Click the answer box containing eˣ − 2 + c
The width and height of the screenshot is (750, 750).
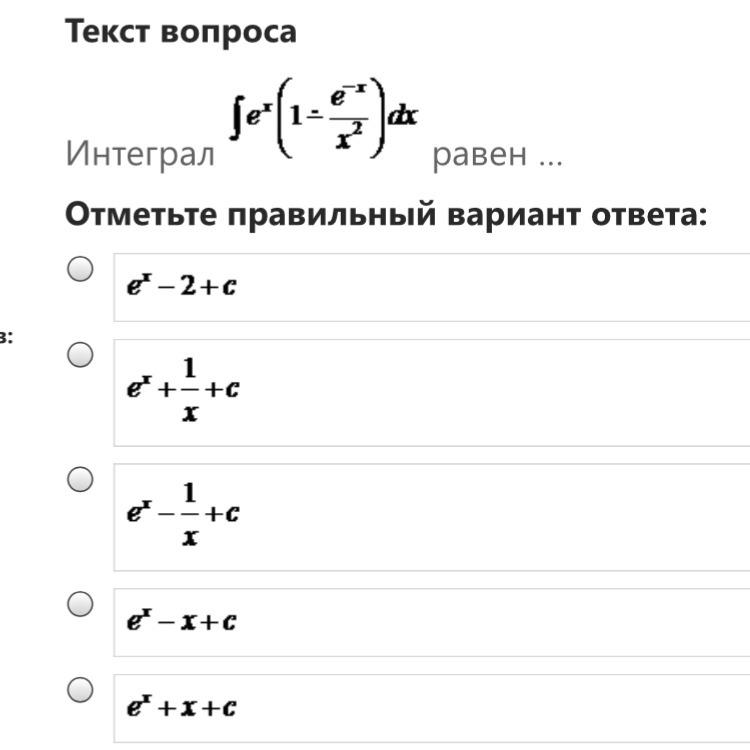431,287
